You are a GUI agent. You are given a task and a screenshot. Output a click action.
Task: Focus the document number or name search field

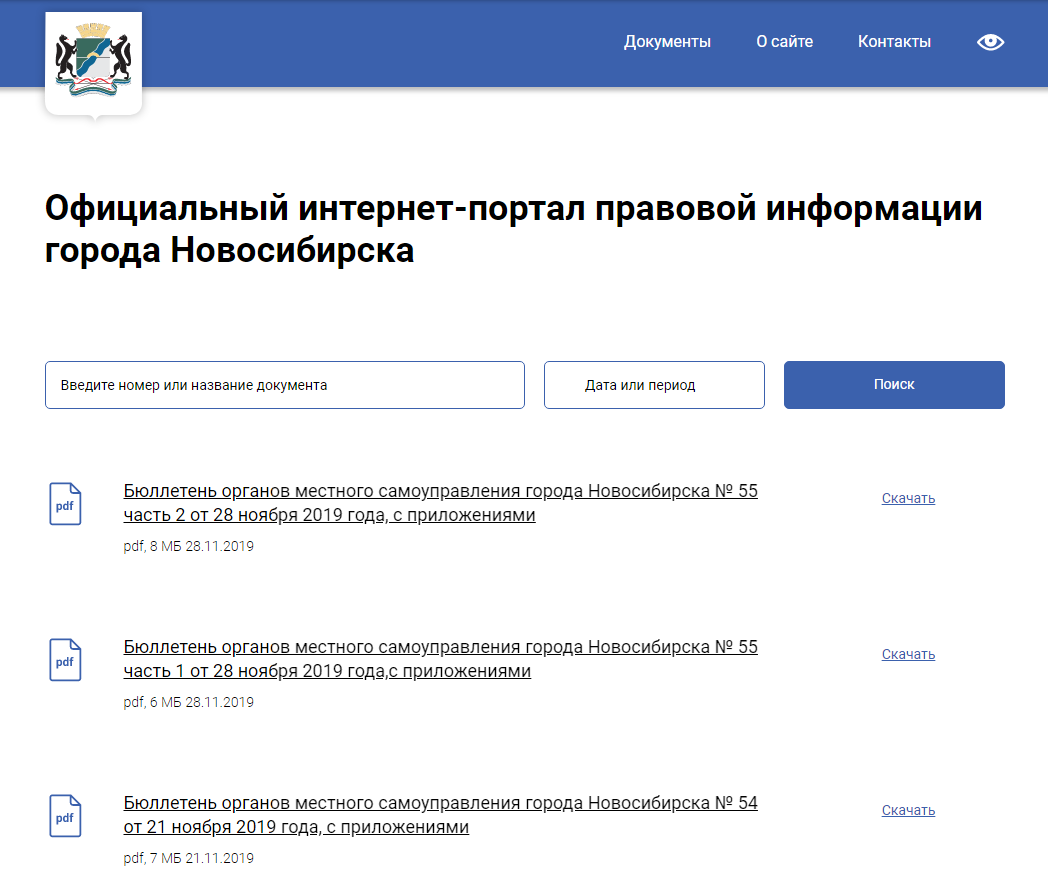pyautogui.click(x=284, y=385)
